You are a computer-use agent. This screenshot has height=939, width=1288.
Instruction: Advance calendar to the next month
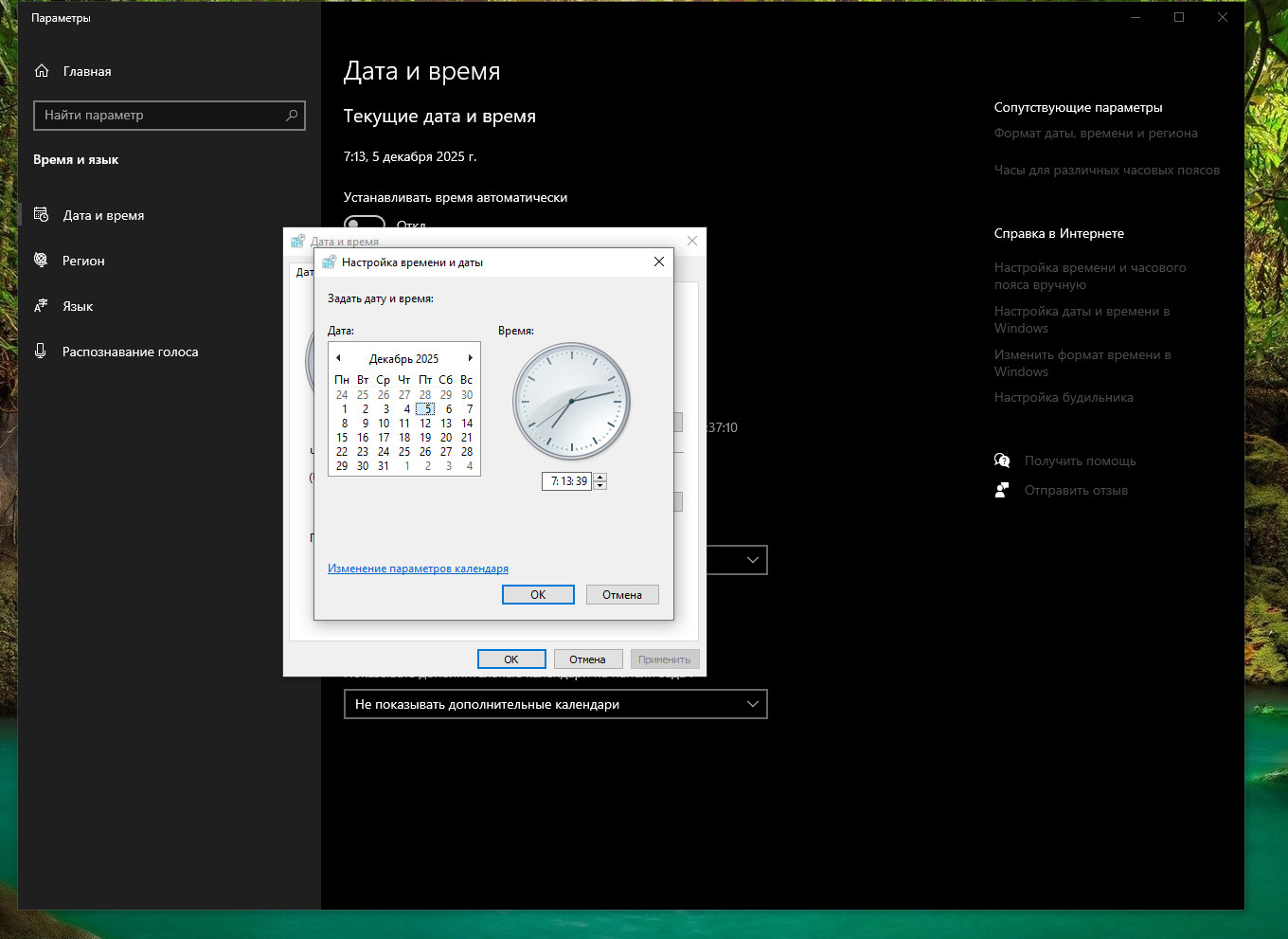470,358
